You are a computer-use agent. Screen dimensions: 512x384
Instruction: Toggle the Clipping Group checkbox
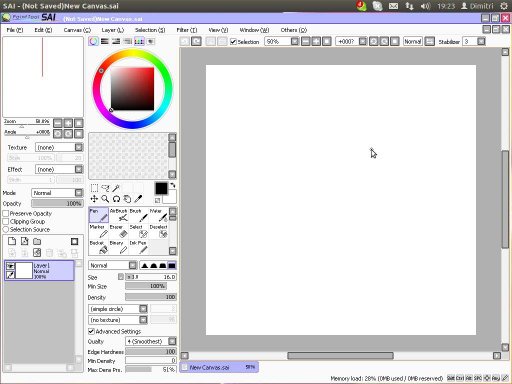(x=6, y=221)
